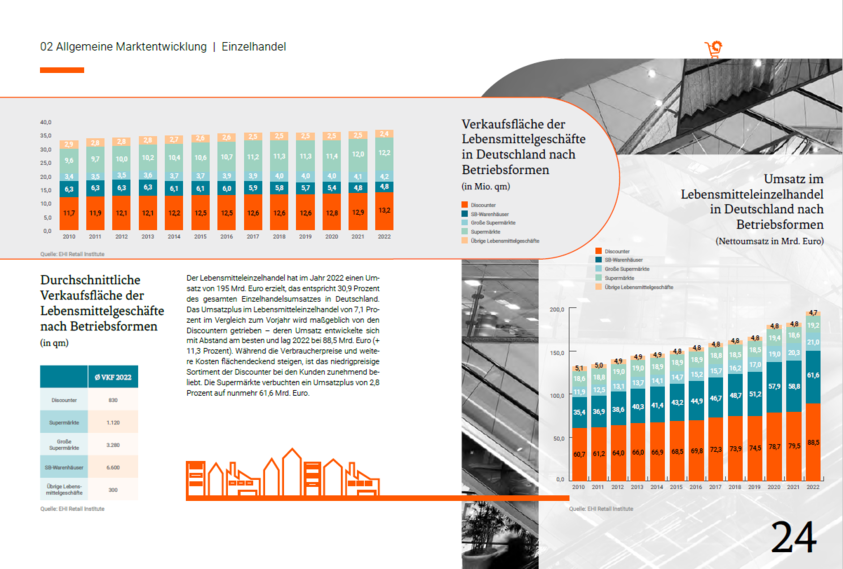Click bar label '4,7' atop 2022 Umsatz bar
Screen dimensions: 843x569
click(813, 312)
